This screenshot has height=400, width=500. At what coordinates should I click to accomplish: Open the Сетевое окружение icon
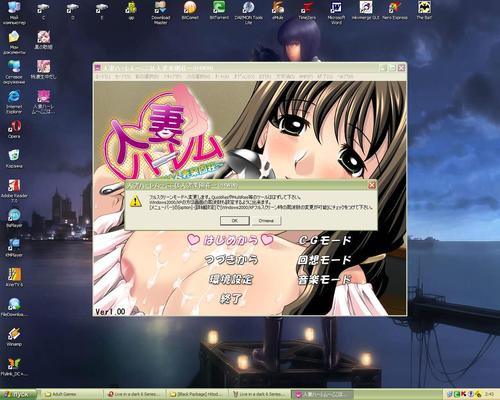click(x=14, y=72)
